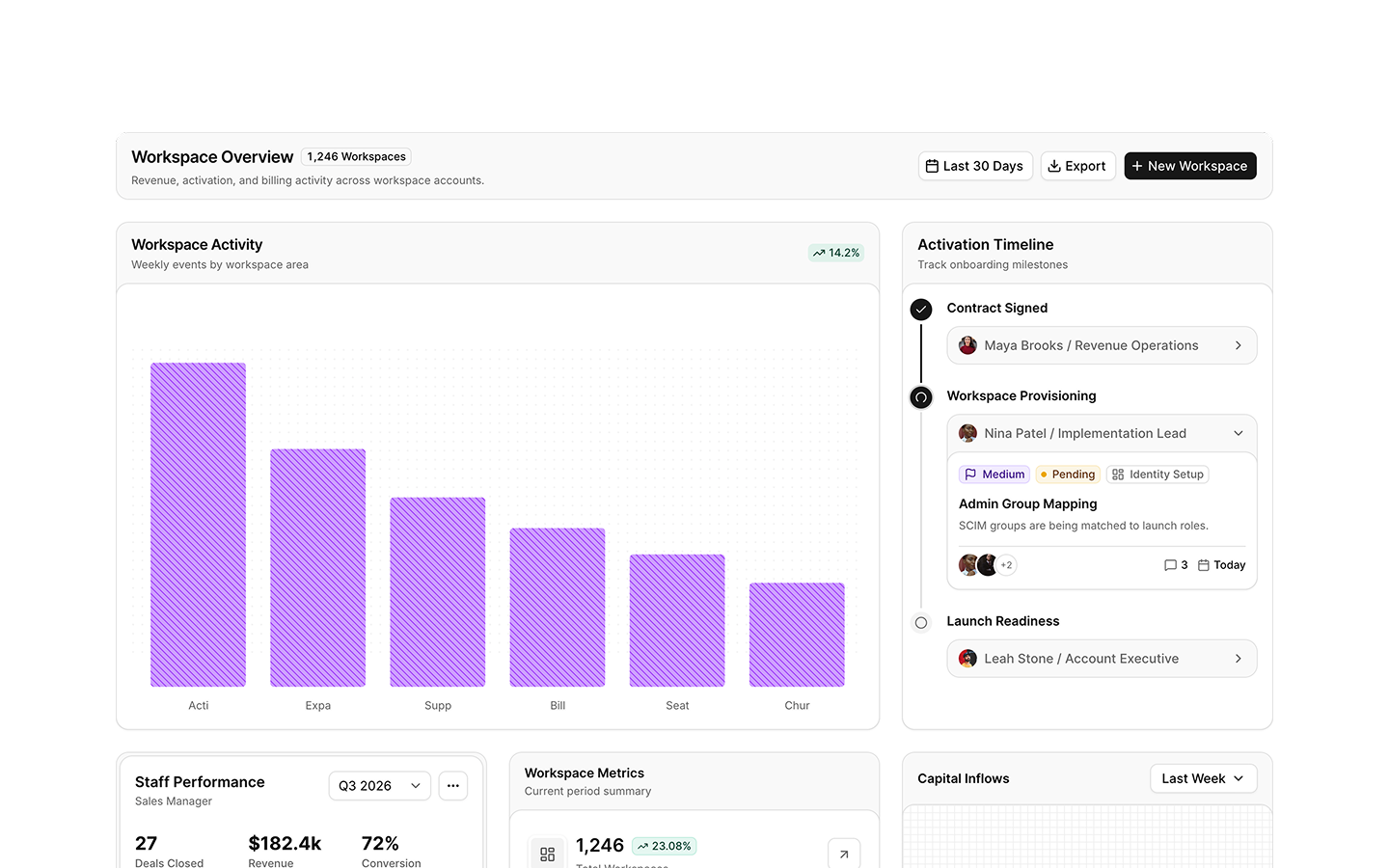Click the Bill bar in Workspace Activity
The height and width of the screenshot is (868, 1389).
tap(558, 608)
